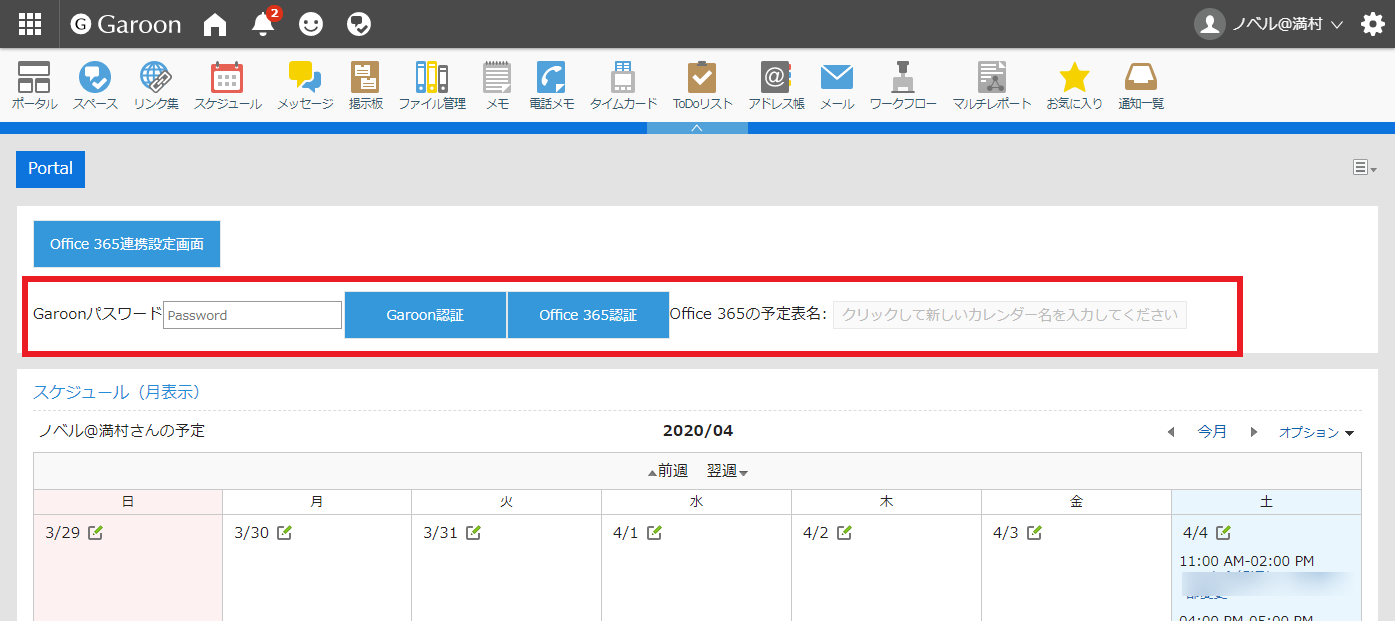This screenshot has height=621, width=1395.
Task: Click the Office 365 calendar name field
Action: tap(1010, 315)
